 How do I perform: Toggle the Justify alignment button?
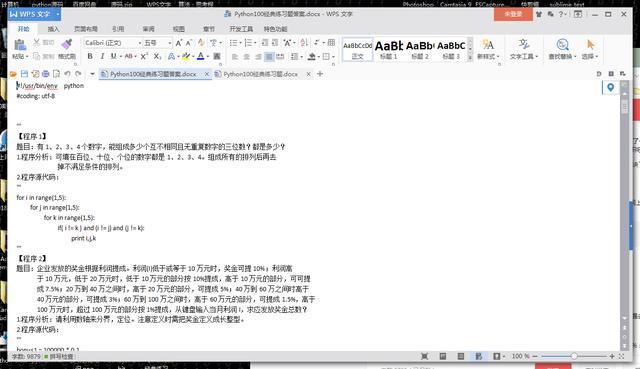point(269,56)
